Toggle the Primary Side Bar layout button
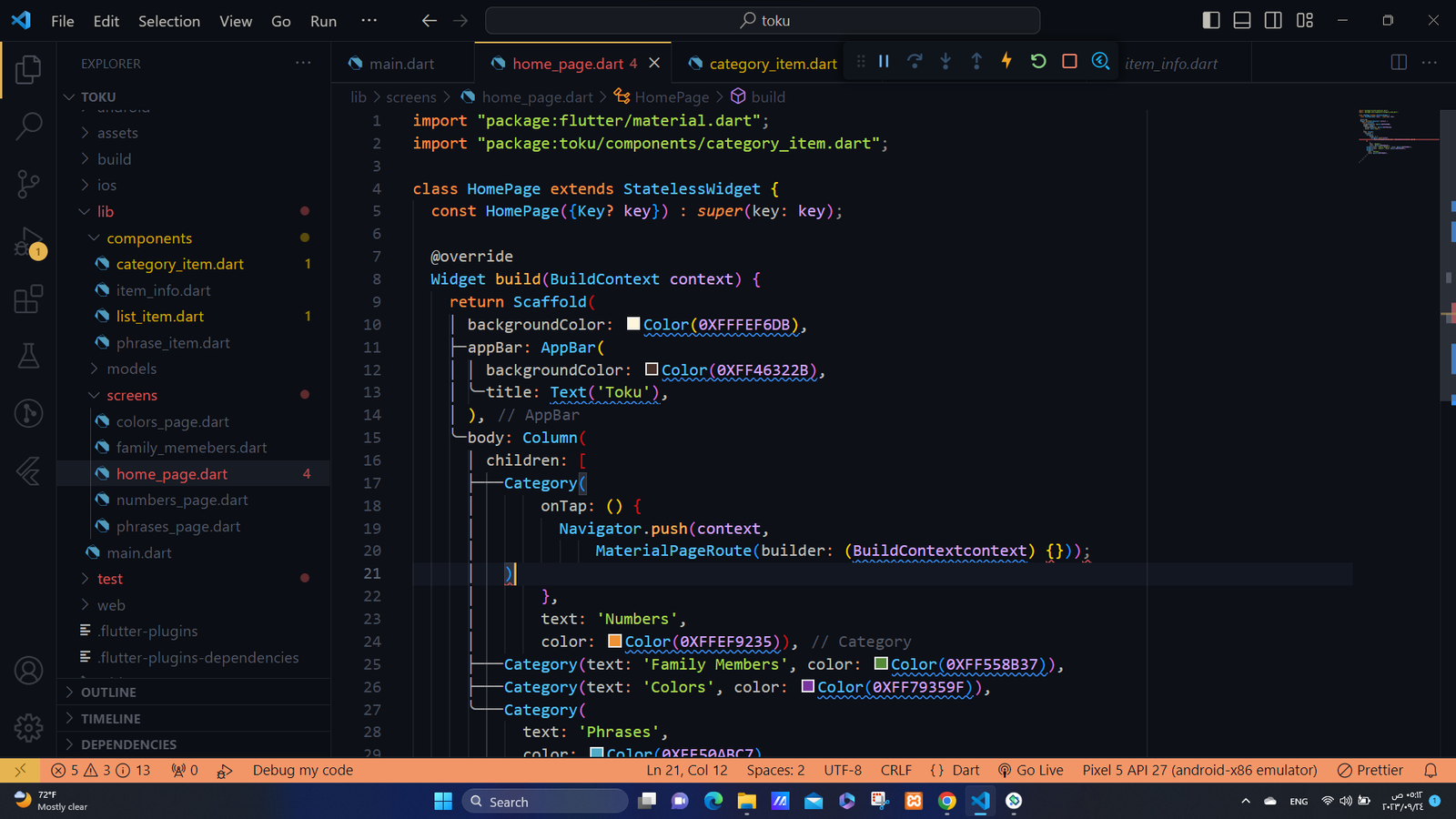Viewport: 1456px width, 819px height. tap(1210, 20)
